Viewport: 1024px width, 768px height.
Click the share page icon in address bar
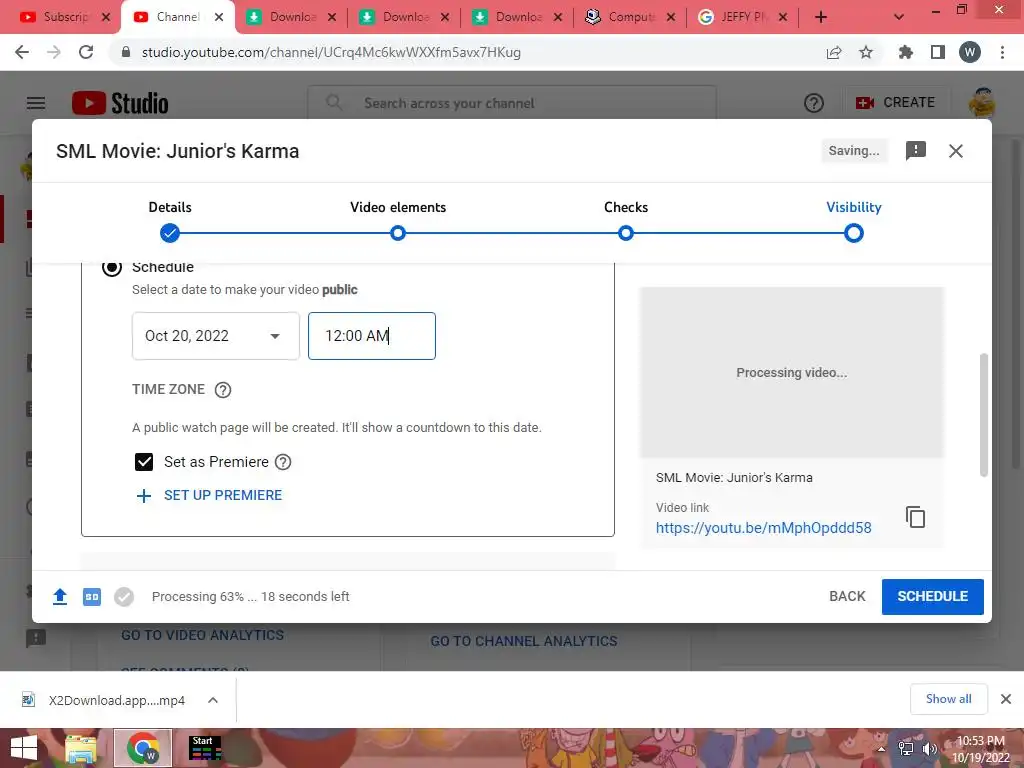tap(834, 53)
